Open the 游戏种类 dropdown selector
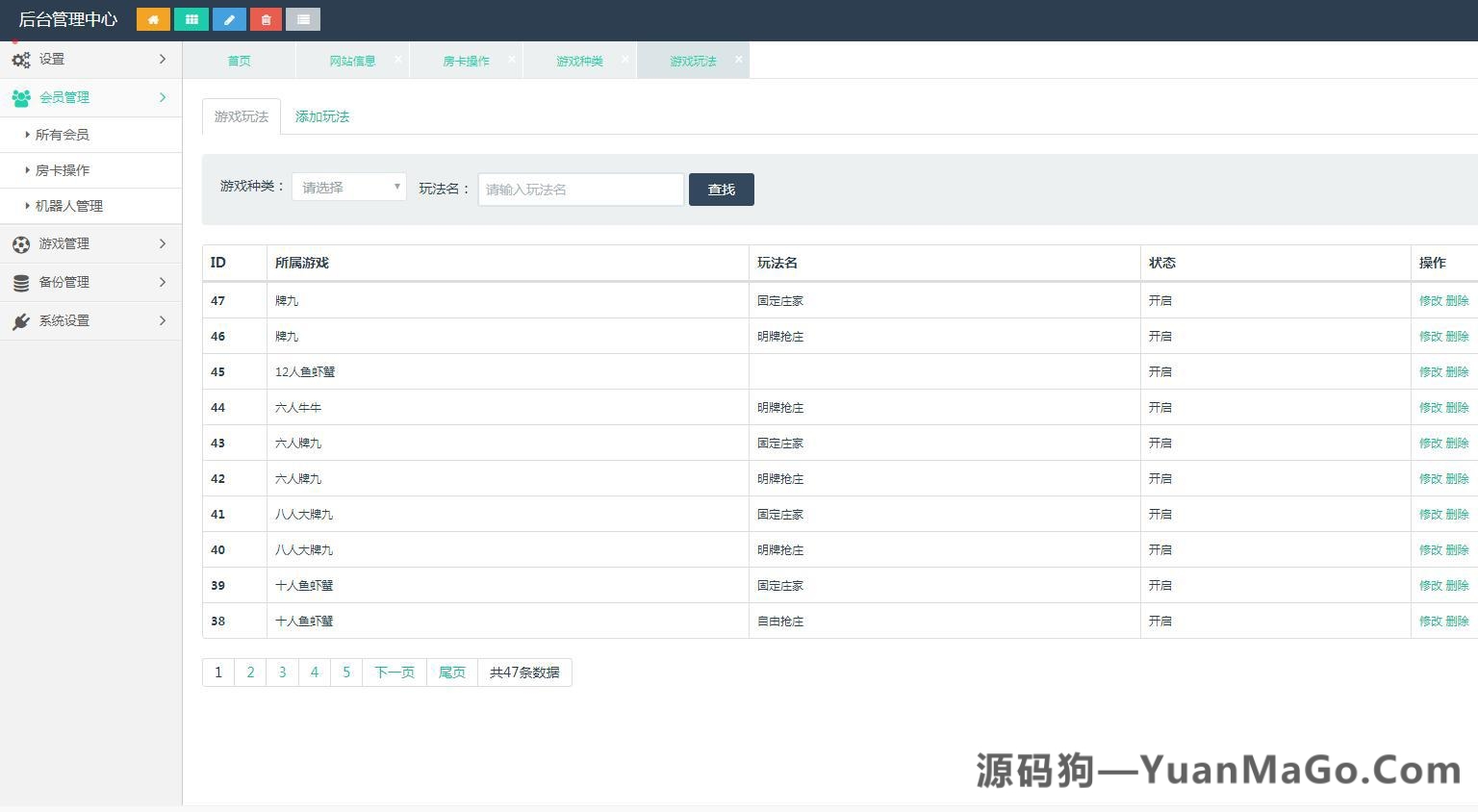Image resolution: width=1478 pixels, height=812 pixels. (x=348, y=186)
